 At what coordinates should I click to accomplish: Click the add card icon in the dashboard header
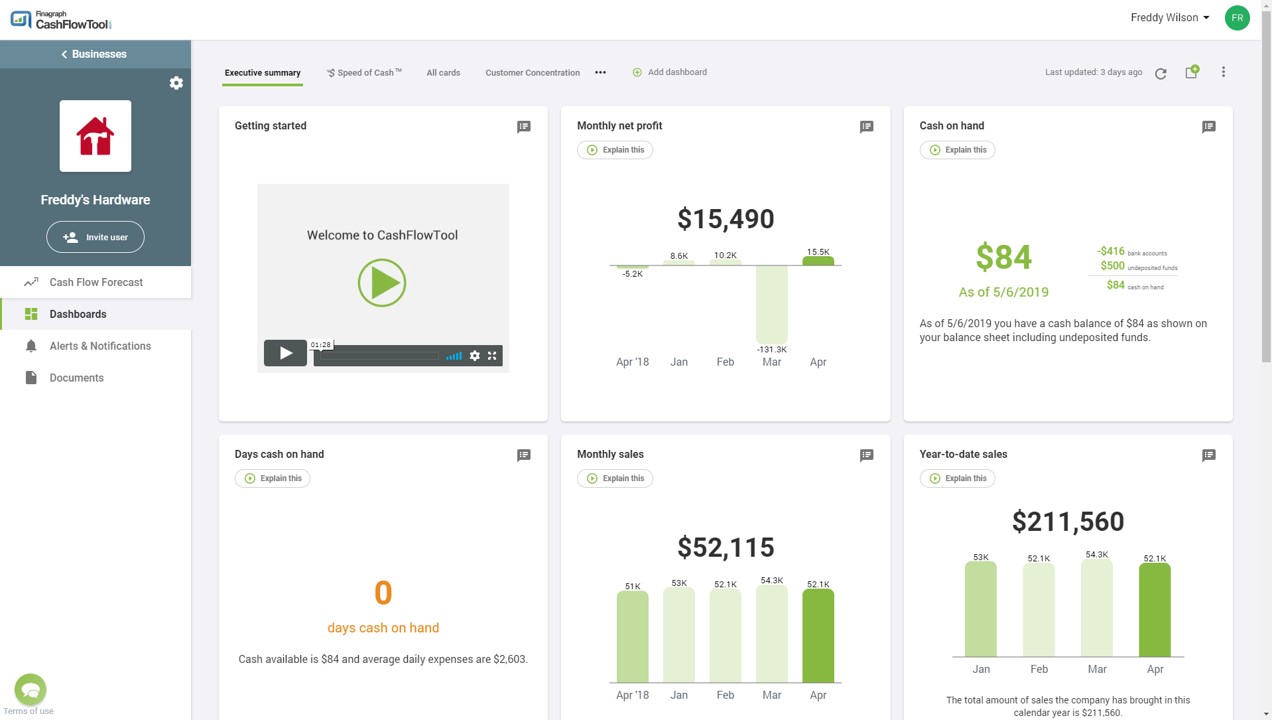click(x=1191, y=72)
